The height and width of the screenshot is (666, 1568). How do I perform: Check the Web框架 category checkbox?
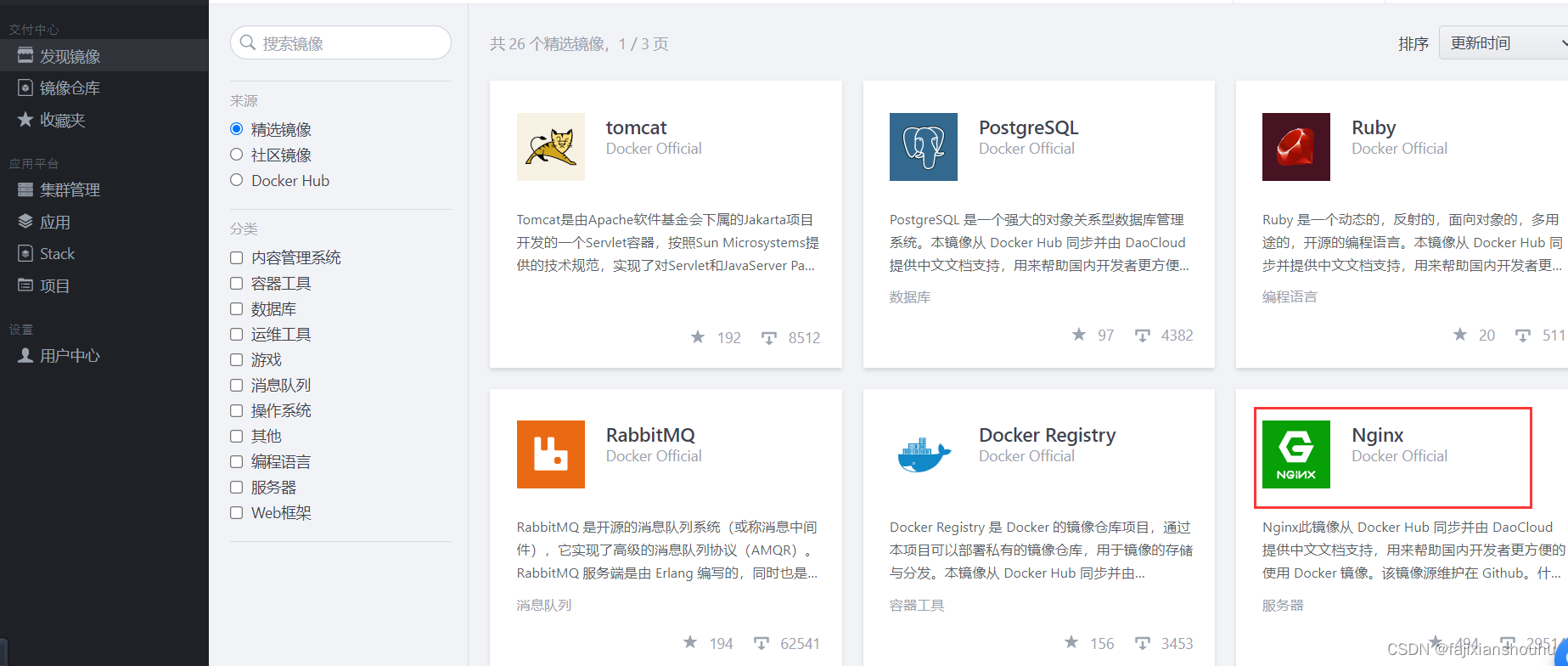click(x=237, y=512)
